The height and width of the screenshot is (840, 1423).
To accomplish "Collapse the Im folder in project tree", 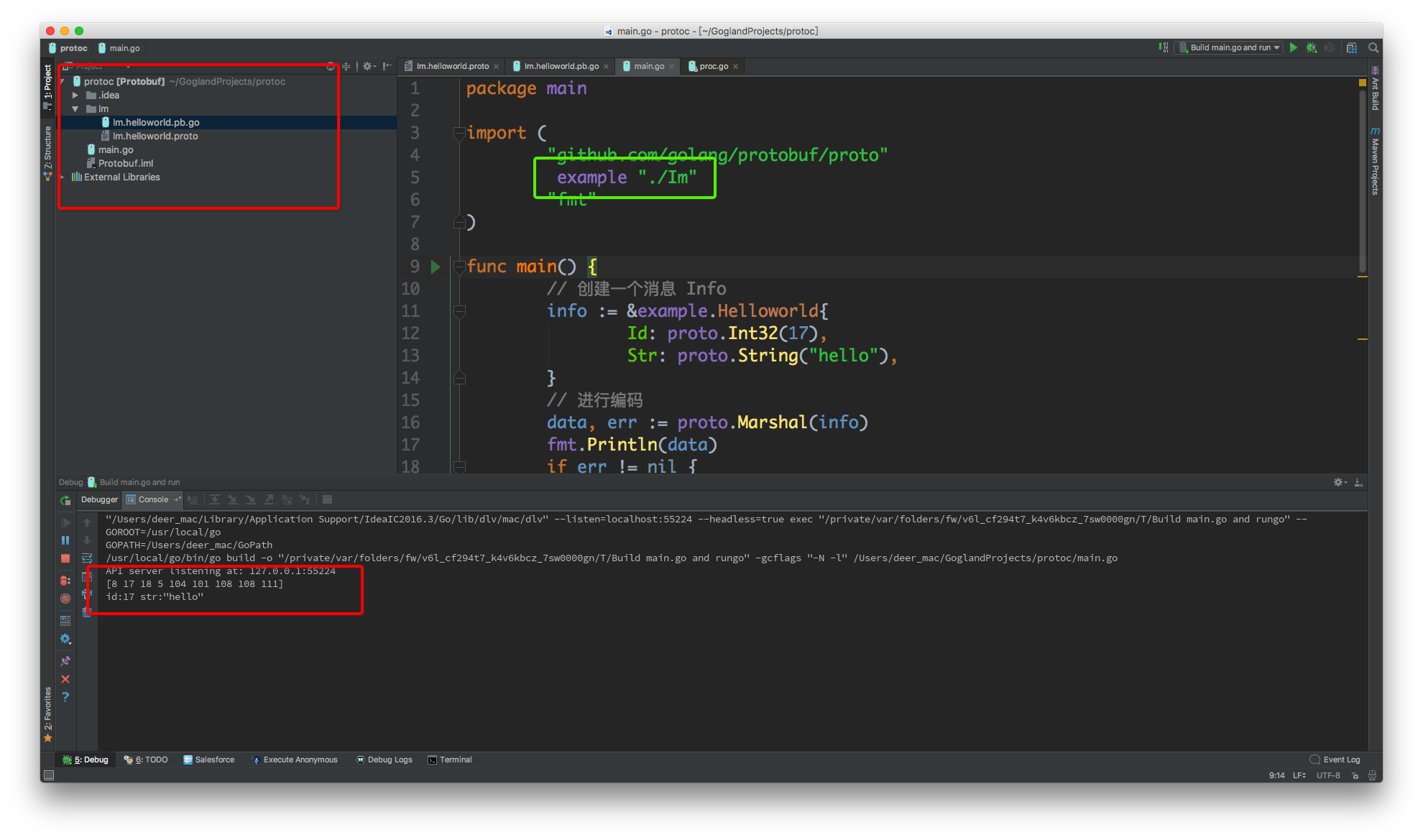I will [75, 109].
